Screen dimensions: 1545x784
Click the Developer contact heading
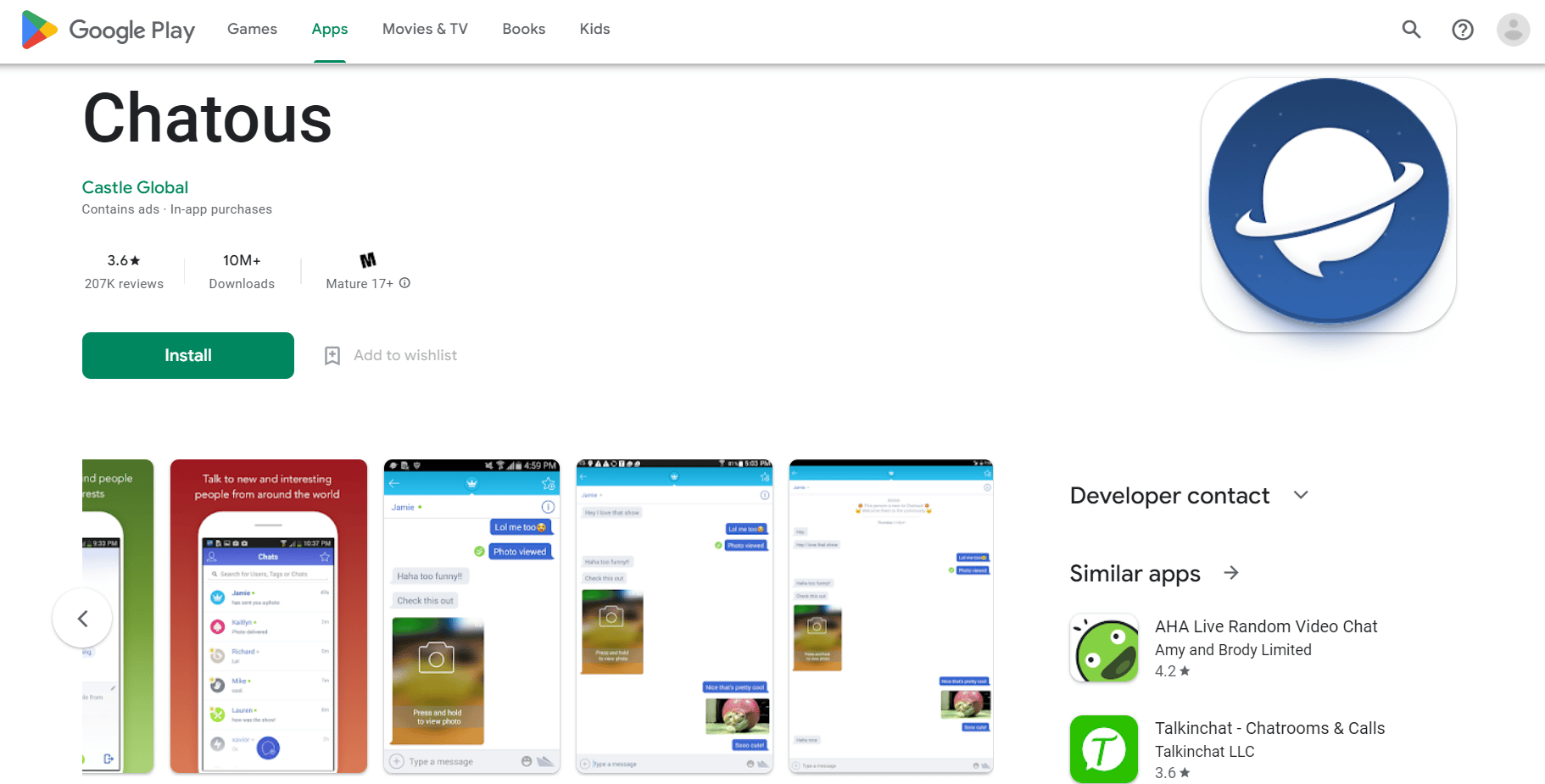click(x=1169, y=496)
